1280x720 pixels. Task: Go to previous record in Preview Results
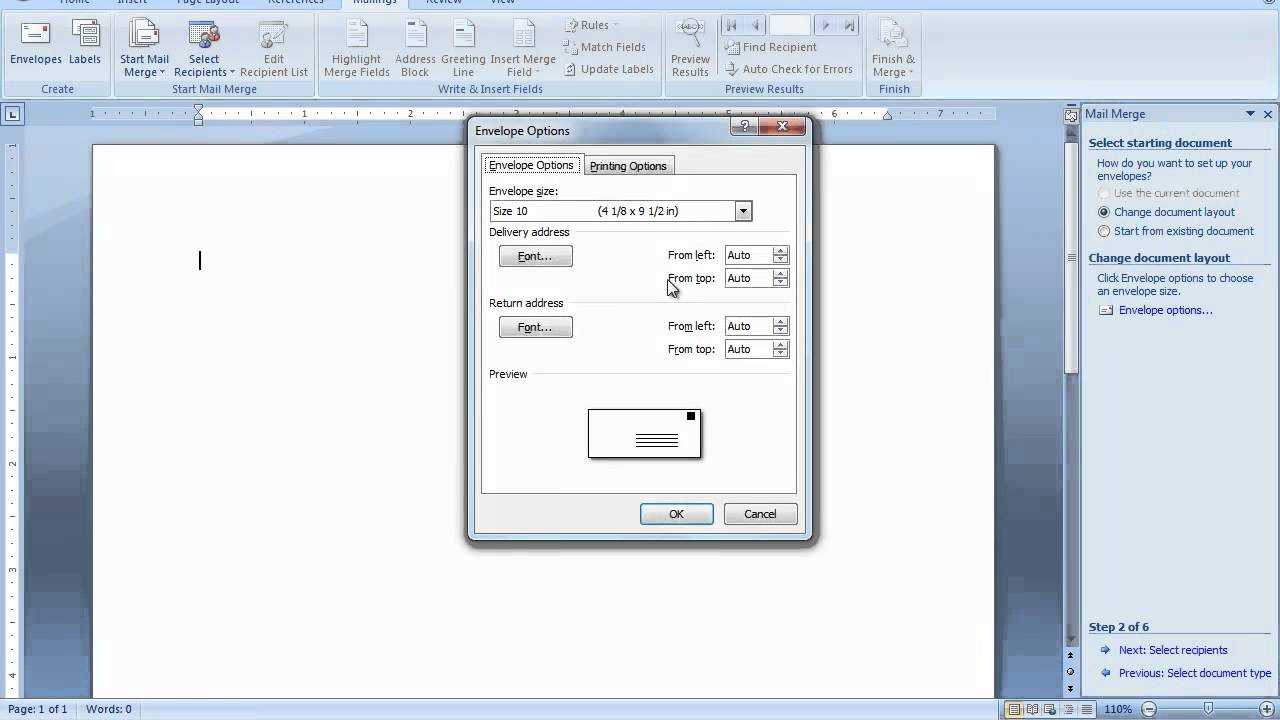point(755,25)
